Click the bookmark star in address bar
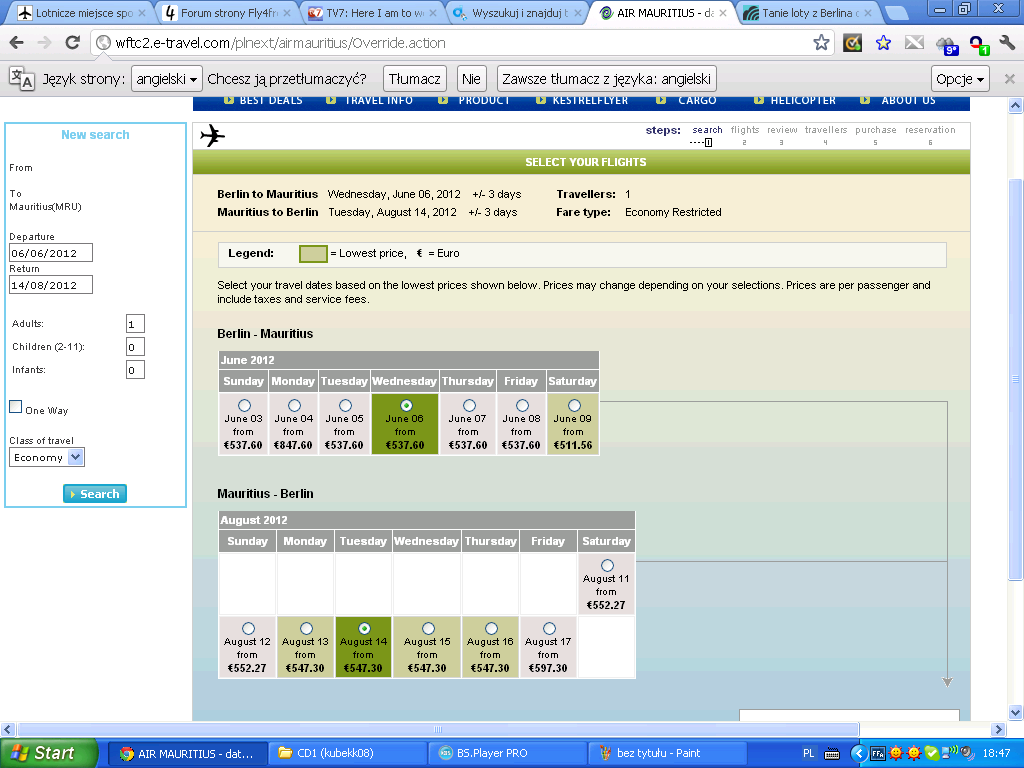Screen dimensions: 1024x768 821,43
